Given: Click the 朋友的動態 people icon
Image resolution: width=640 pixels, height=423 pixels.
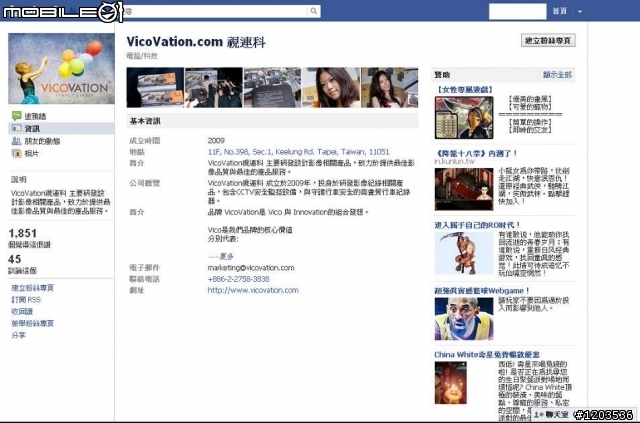Looking at the screenshot, I should point(16,141).
